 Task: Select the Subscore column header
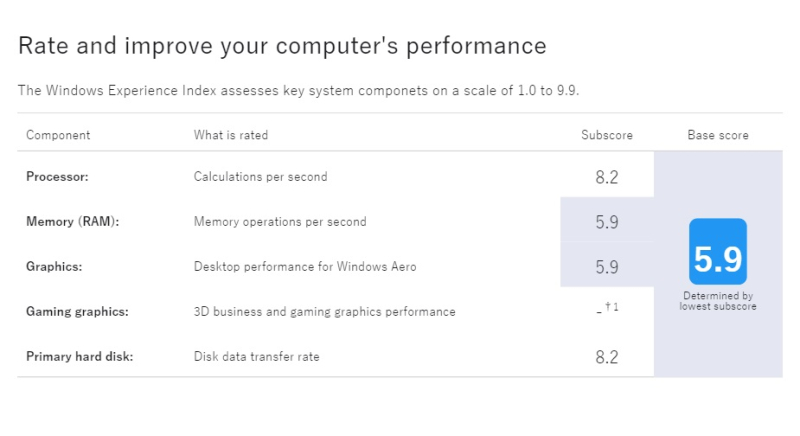(x=607, y=135)
